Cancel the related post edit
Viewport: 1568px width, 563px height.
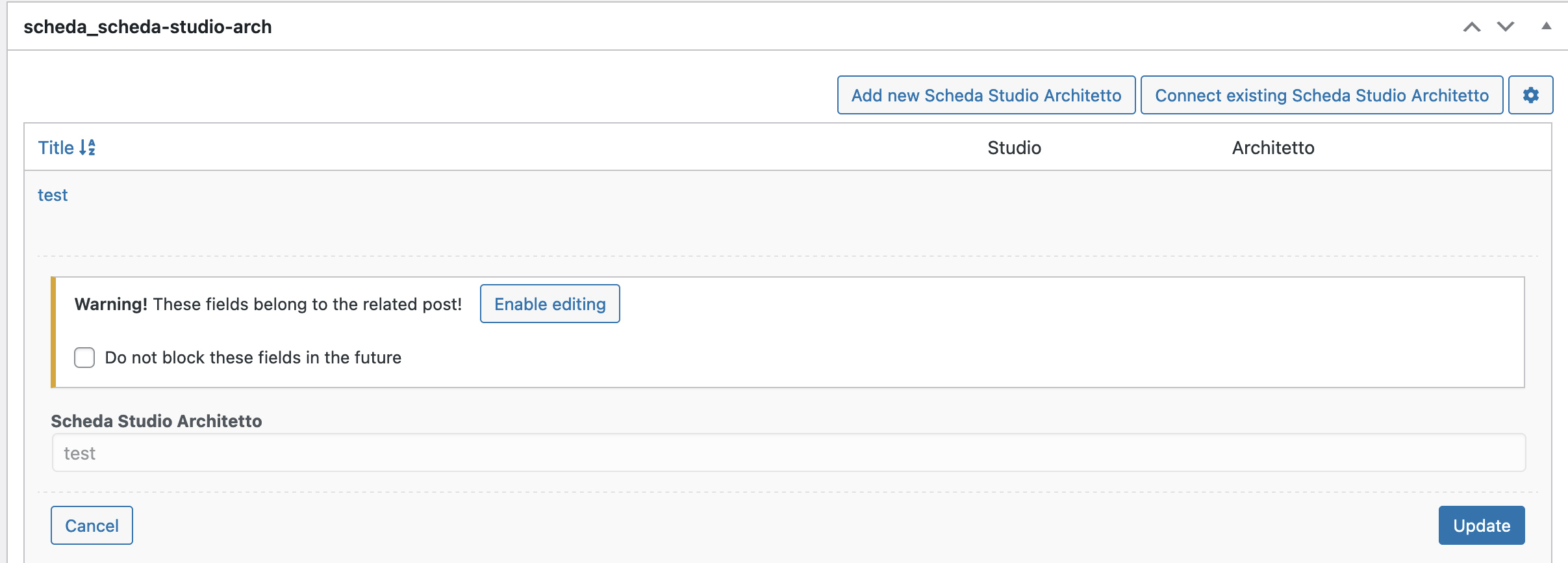[92, 525]
